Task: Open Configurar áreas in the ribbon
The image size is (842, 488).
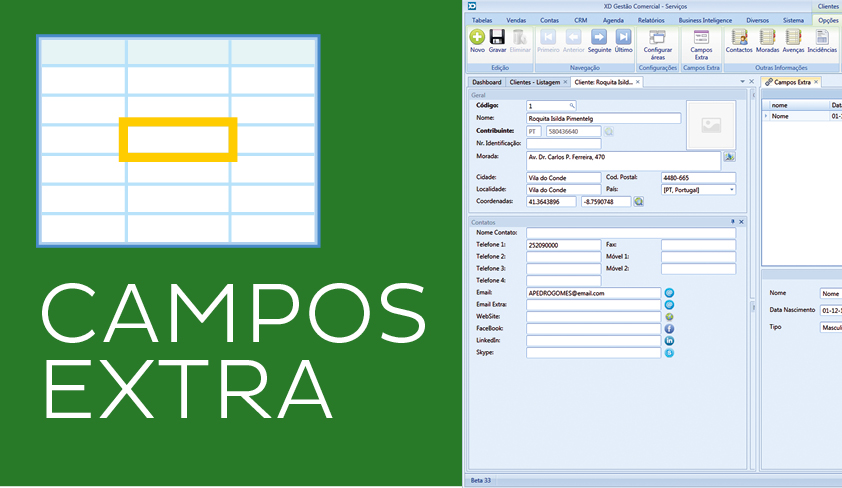Action: pyautogui.click(x=657, y=40)
